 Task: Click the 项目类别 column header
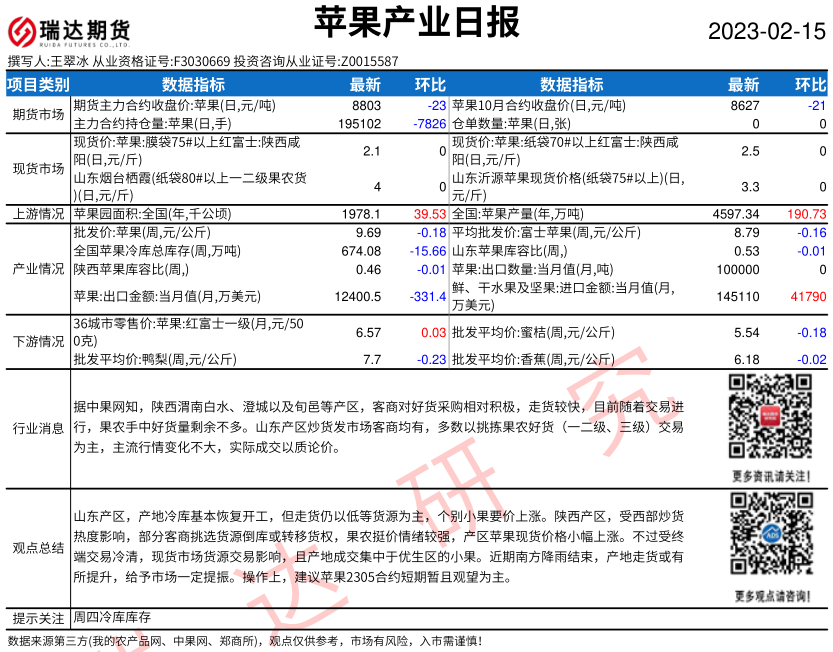38,85
